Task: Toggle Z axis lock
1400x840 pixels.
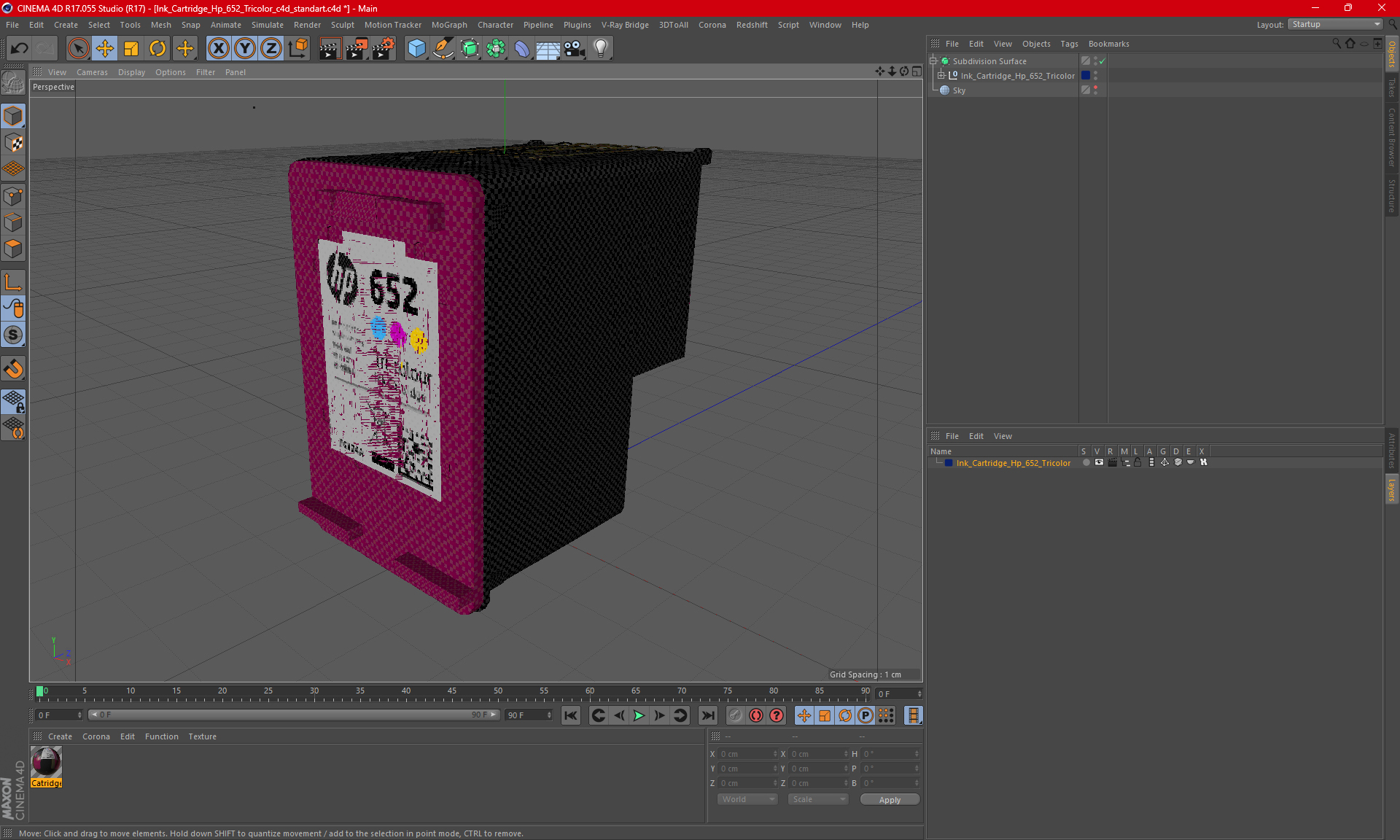Action: 271,49
